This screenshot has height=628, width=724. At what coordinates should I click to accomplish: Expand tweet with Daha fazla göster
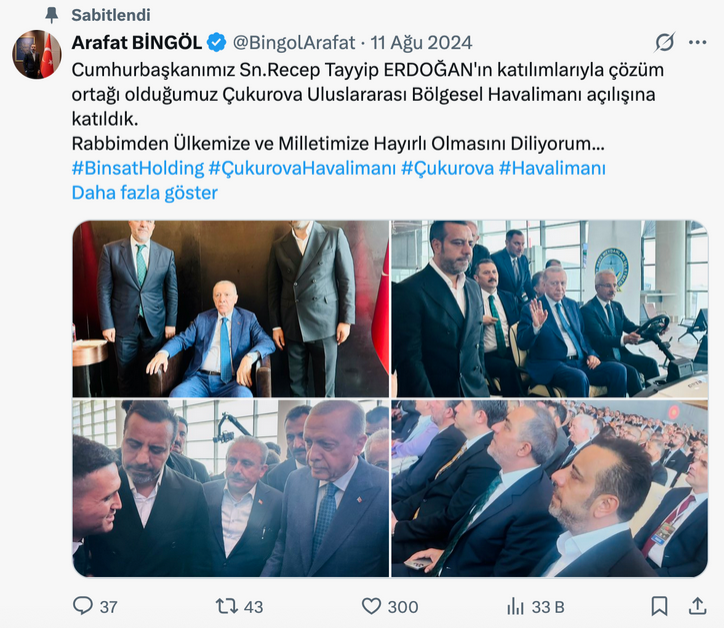(145, 193)
